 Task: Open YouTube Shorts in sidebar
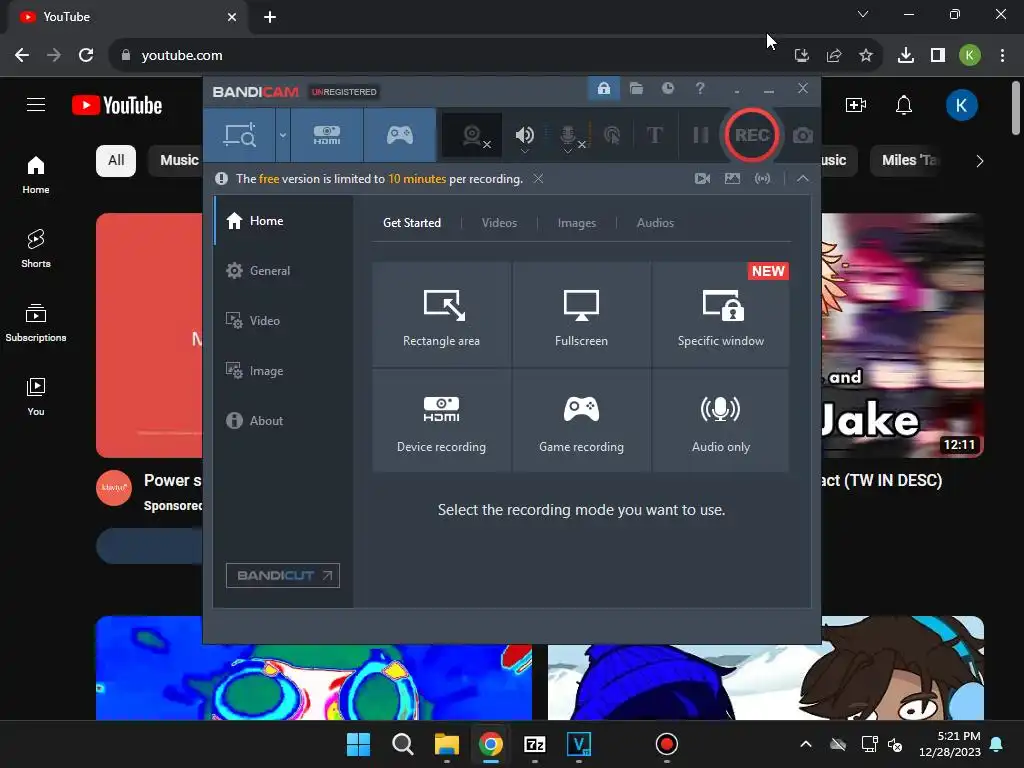coord(36,248)
